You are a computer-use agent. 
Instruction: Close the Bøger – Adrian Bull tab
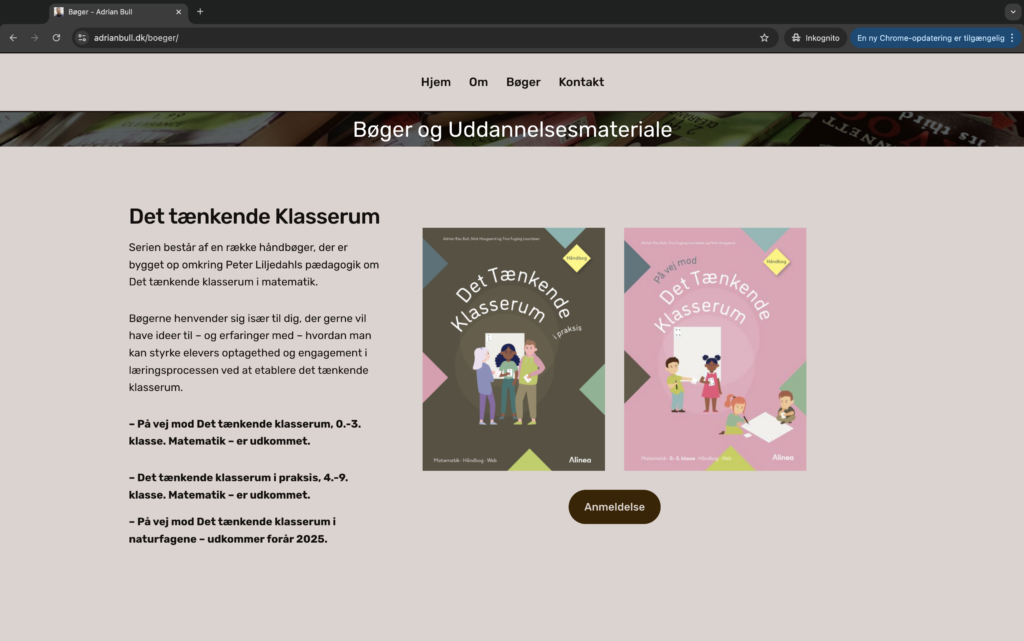coord(178,12)
